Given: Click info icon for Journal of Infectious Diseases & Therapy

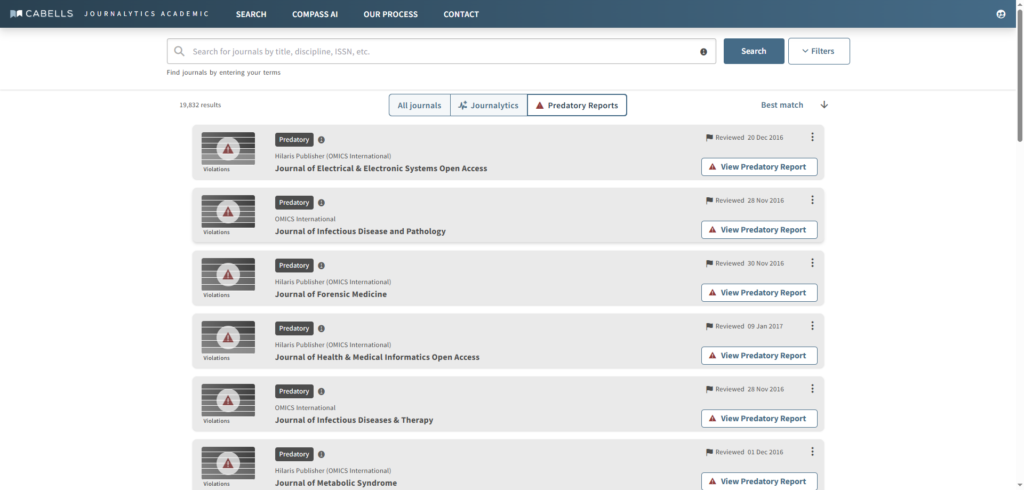Looking at the screenshot, I should tap(321, 392).
